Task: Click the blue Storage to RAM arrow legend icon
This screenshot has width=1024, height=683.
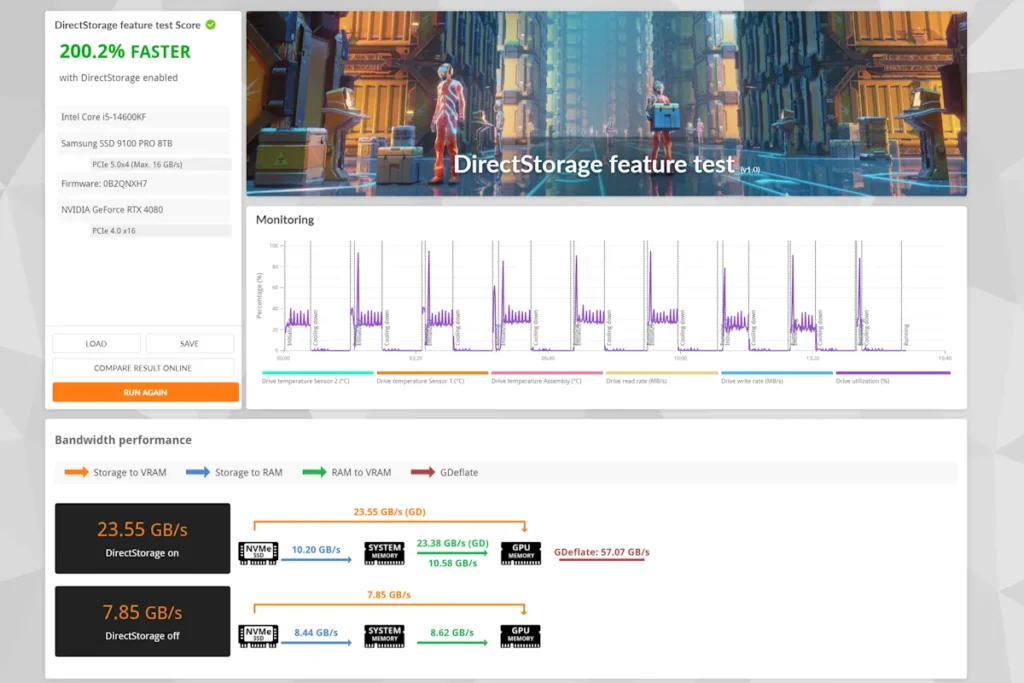Action: (x=198, y=471)
